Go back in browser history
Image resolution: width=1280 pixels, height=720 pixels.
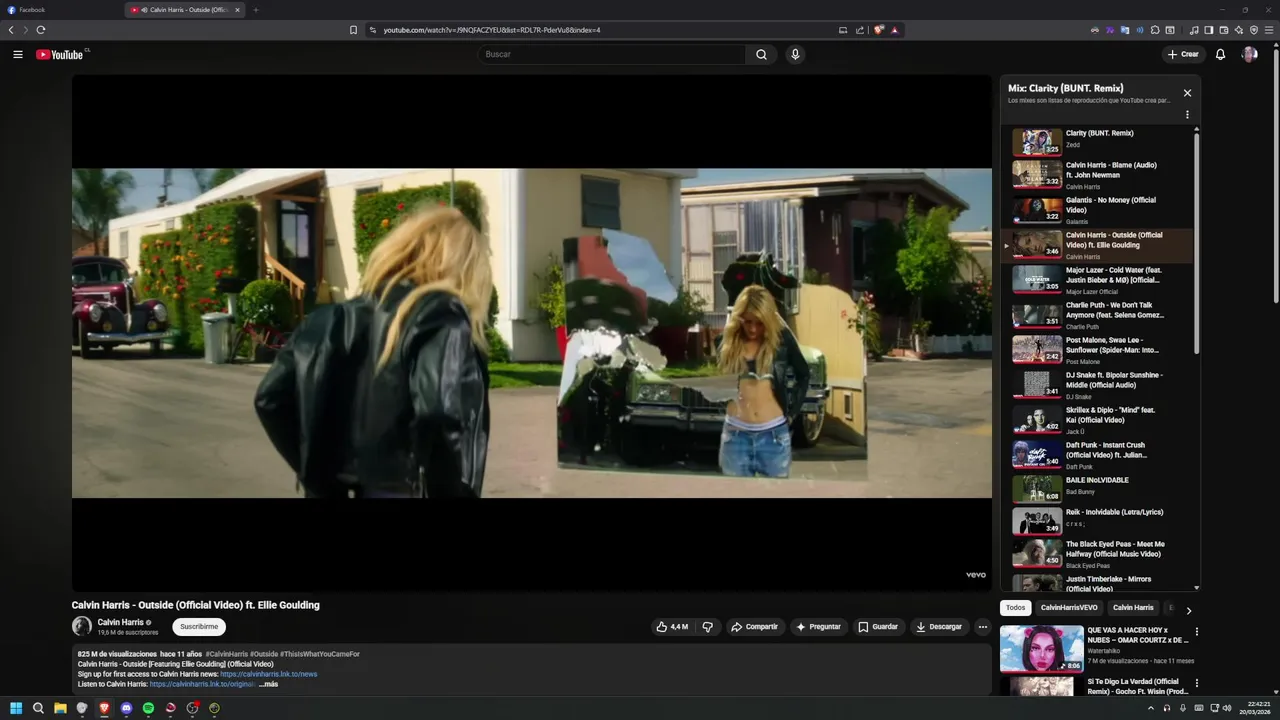(11, 30)
